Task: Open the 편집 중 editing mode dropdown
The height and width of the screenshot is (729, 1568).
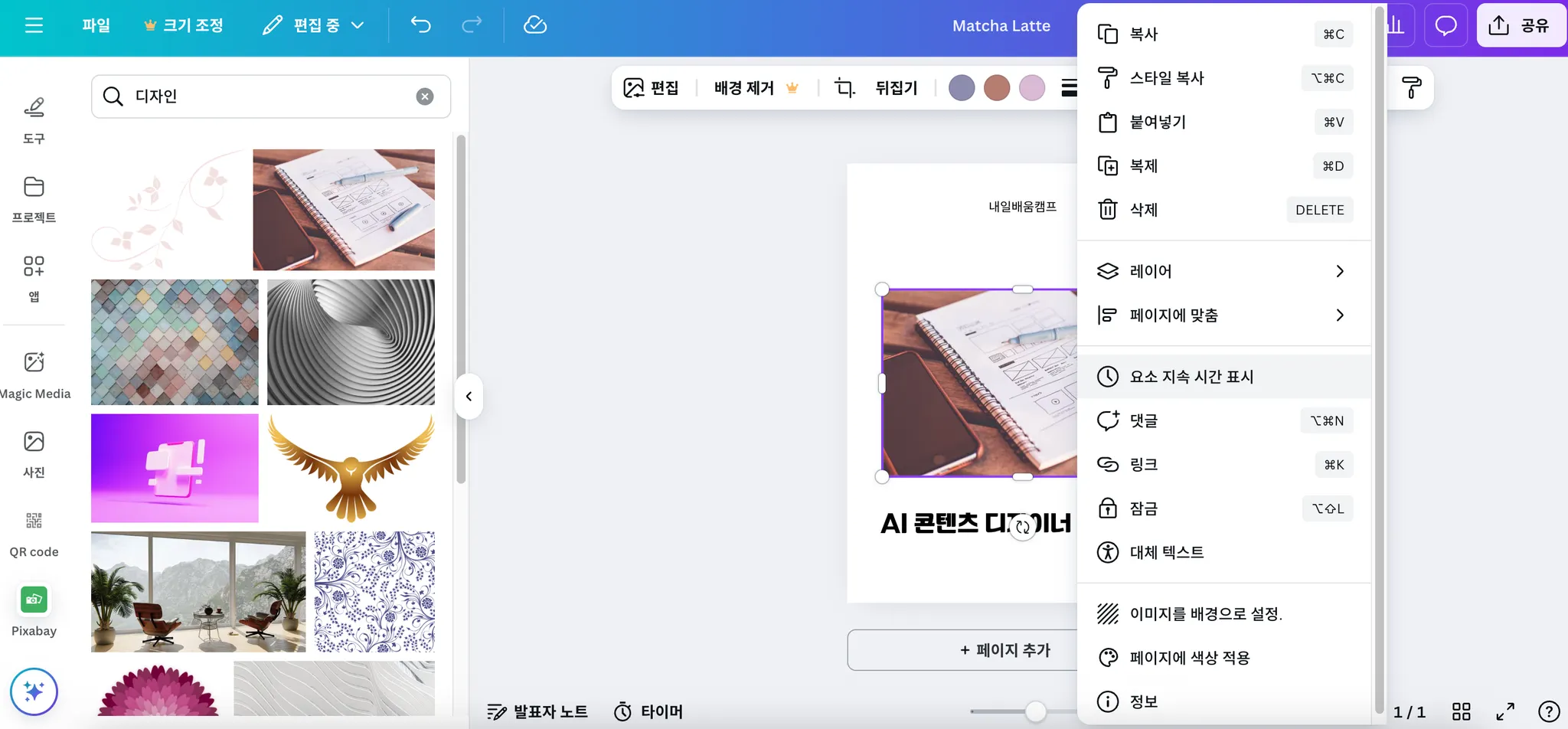Action: [313, 25]
